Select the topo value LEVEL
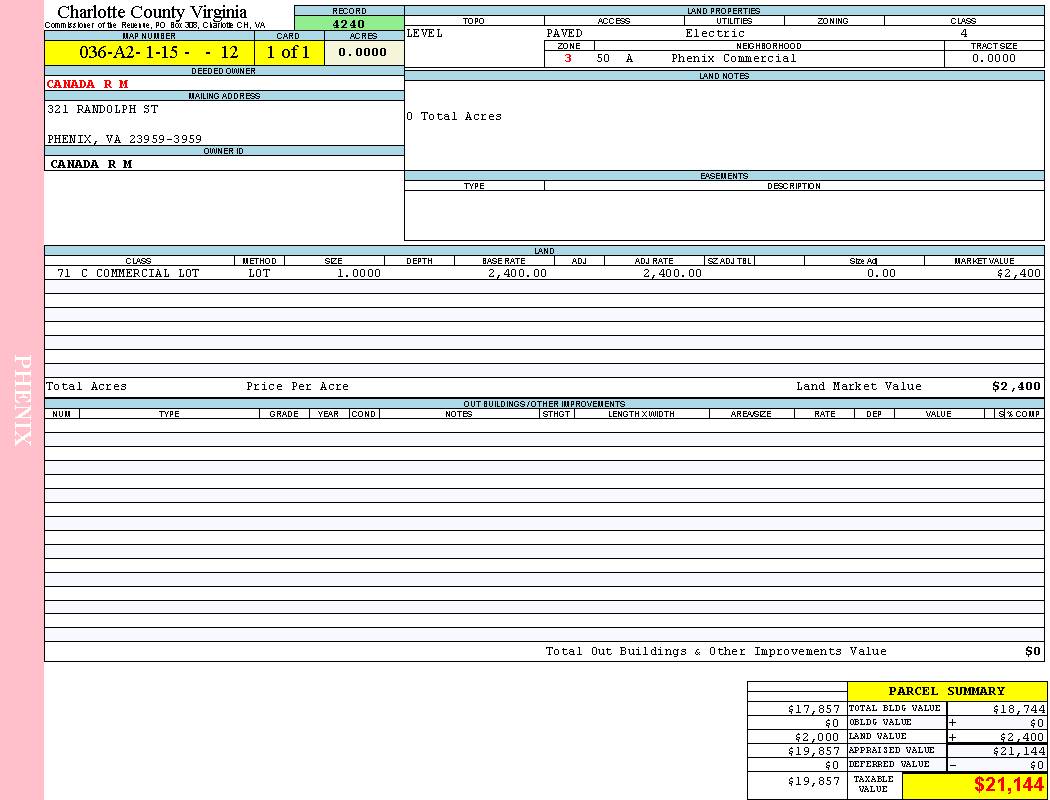This screenshot has height=800, width=1050. pos(425,33)
